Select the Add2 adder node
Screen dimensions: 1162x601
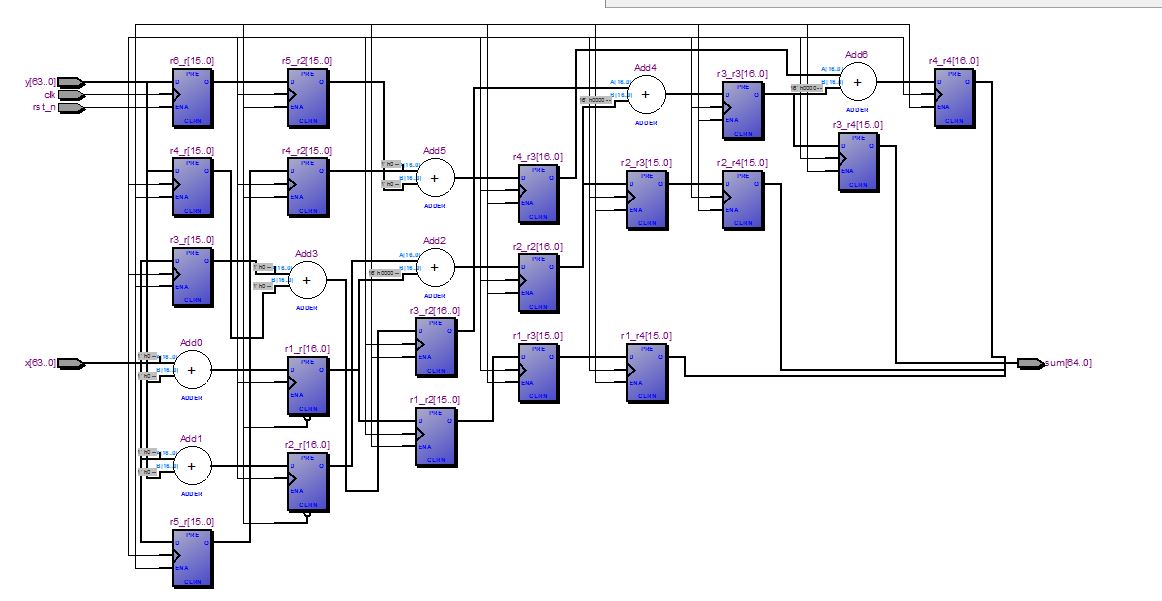click(435, 268)
